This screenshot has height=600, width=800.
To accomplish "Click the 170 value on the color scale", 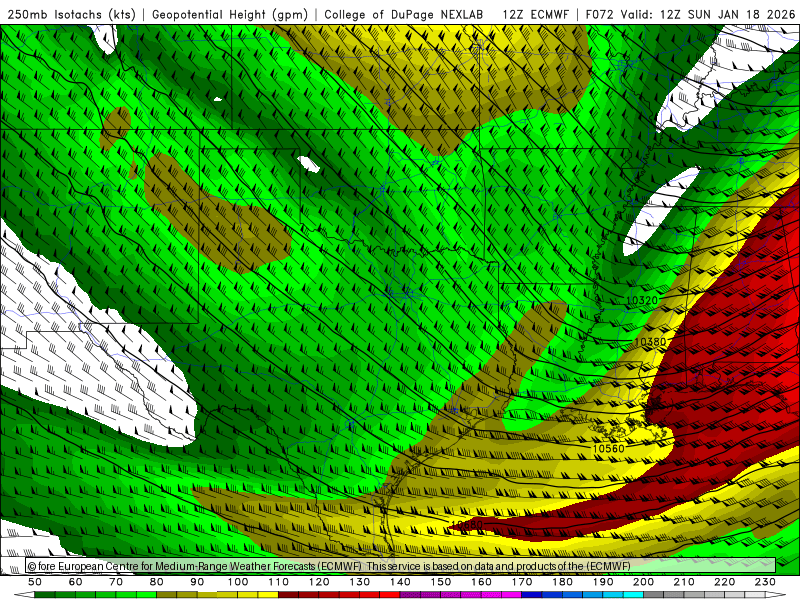I will click(522, 582).
